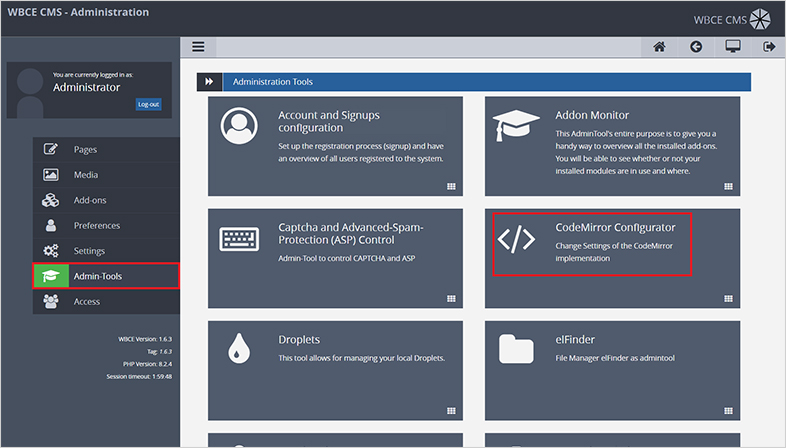Click 'File Manager elFinder as admintool' text
This screenshot has height=448, width=786.
click(x=615, y=358)
